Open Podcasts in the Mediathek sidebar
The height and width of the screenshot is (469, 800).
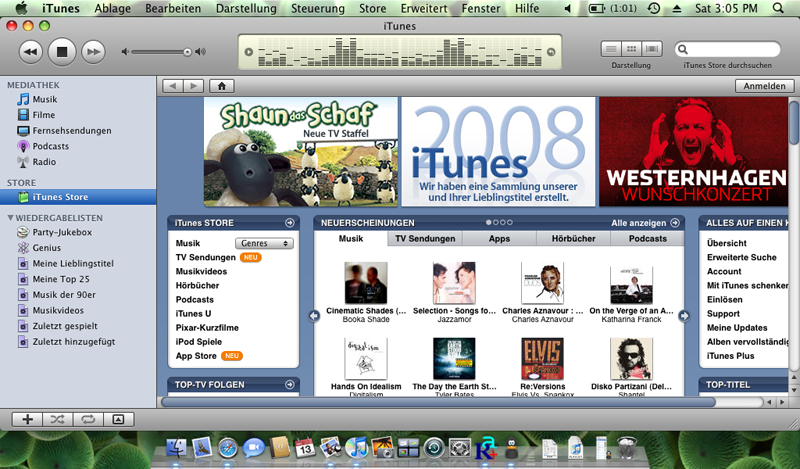point(51,146)
